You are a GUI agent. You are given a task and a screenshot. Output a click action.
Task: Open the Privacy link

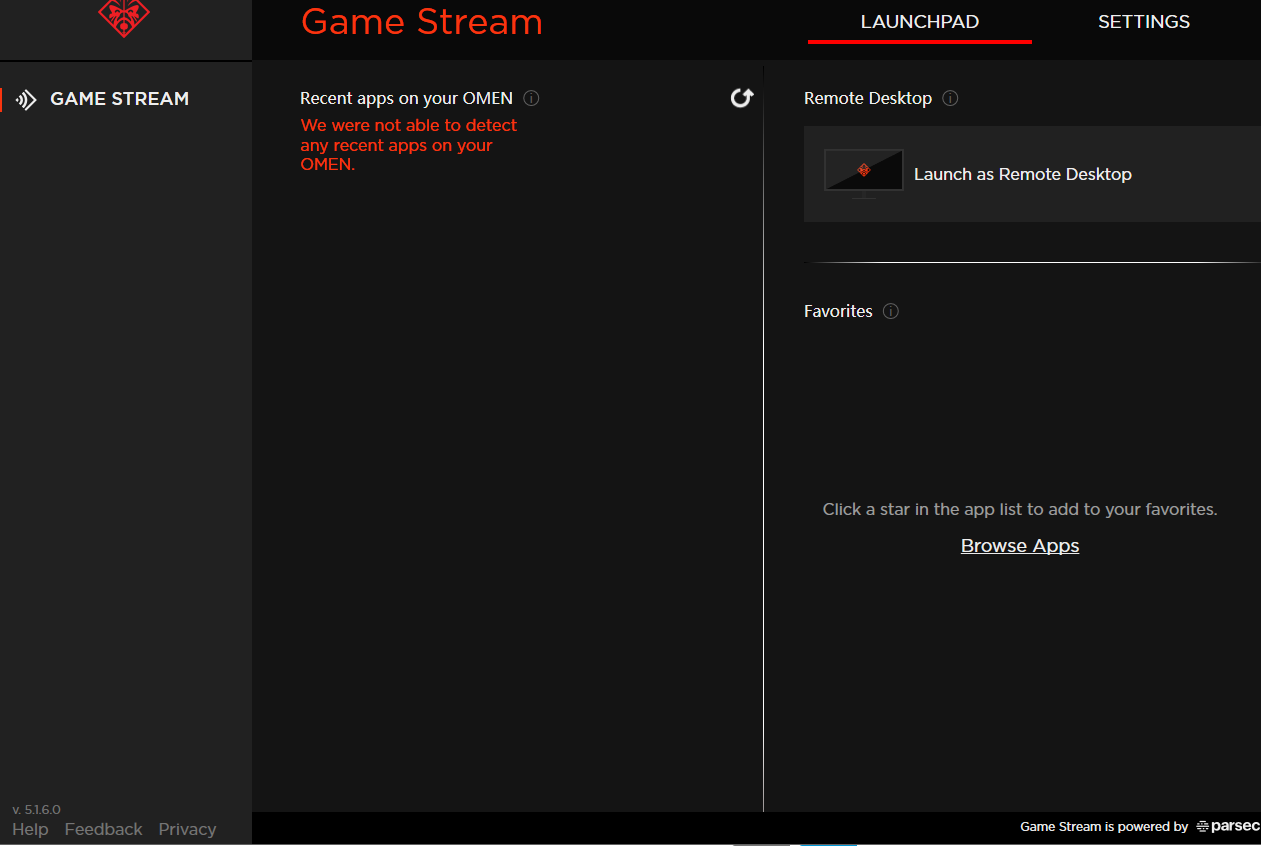coord(187,829)
